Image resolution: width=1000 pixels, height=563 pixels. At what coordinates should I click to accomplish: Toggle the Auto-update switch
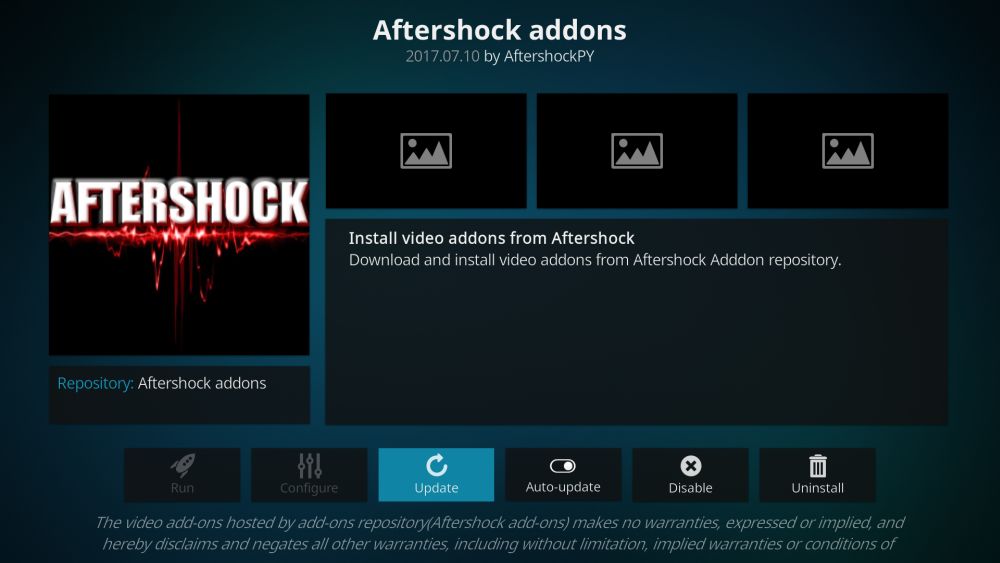point(562,466)
